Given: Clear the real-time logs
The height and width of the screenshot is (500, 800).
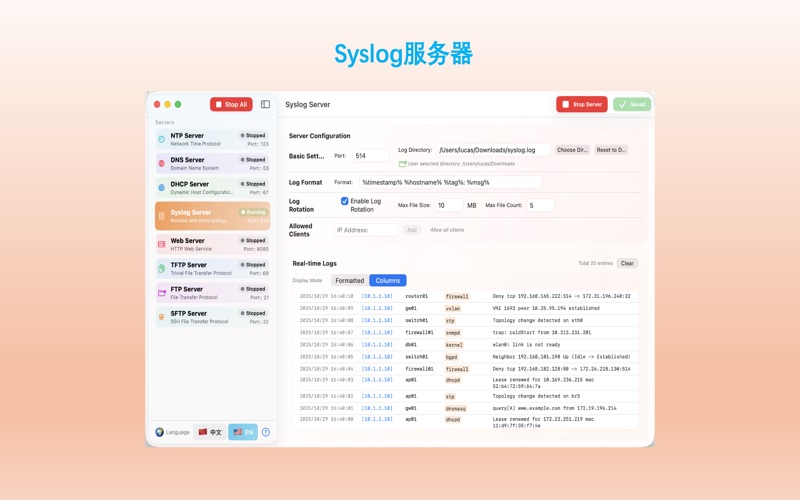Looking at the screenshot, I should tap(627, 263).
